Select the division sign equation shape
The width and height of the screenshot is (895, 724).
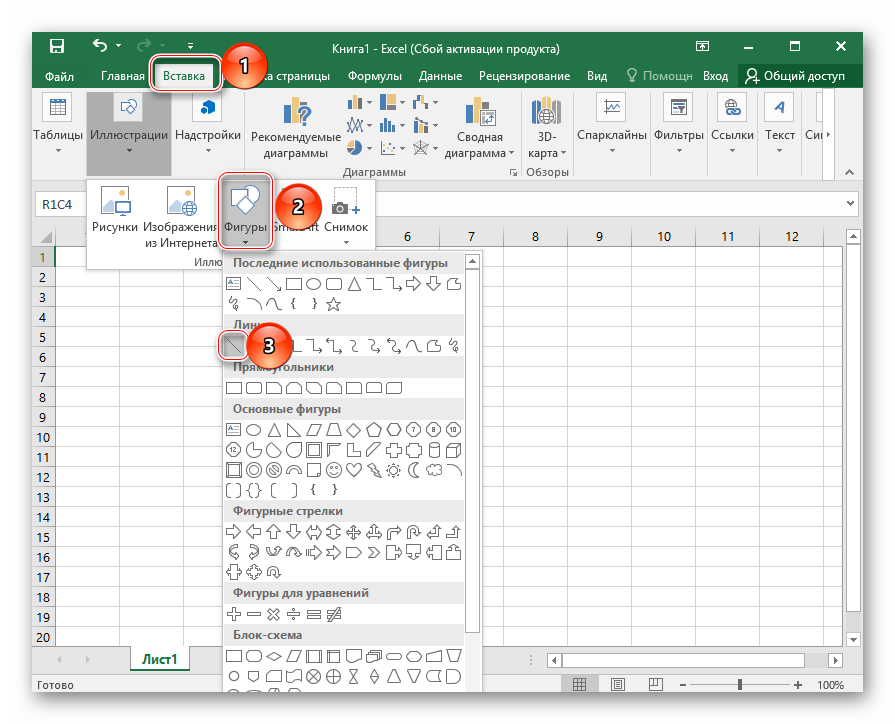coord(293,614)
